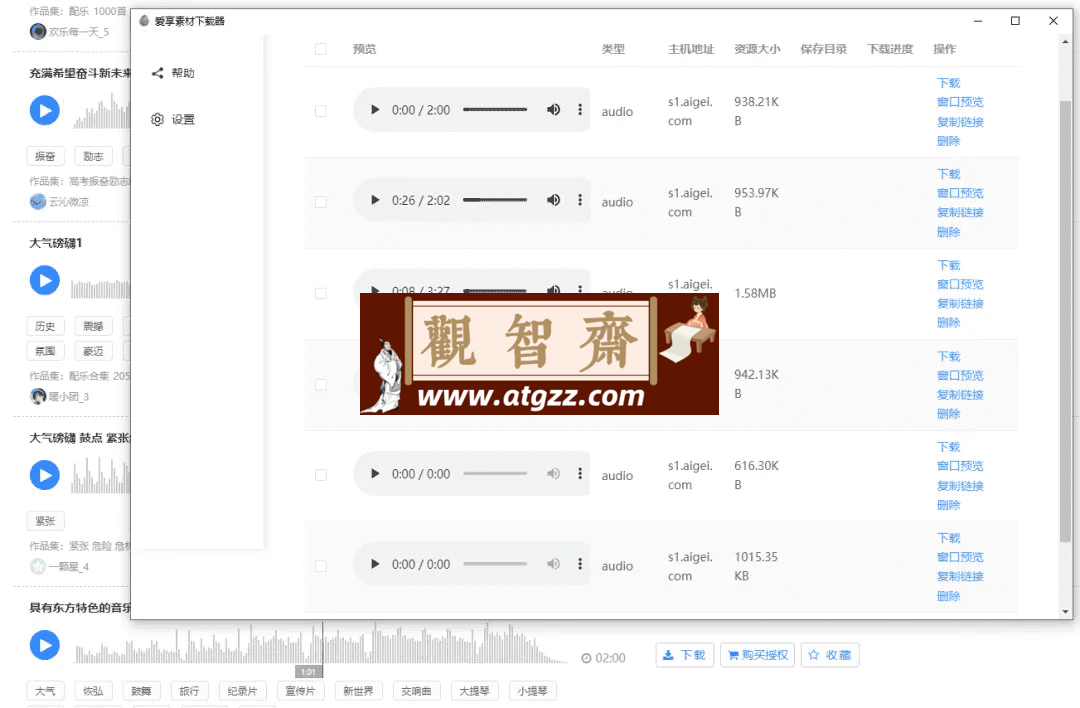1080x708 pixels.
Task: Play the 充满希望奋斗新未来 track in background page
Action: [x=45, y=110]
